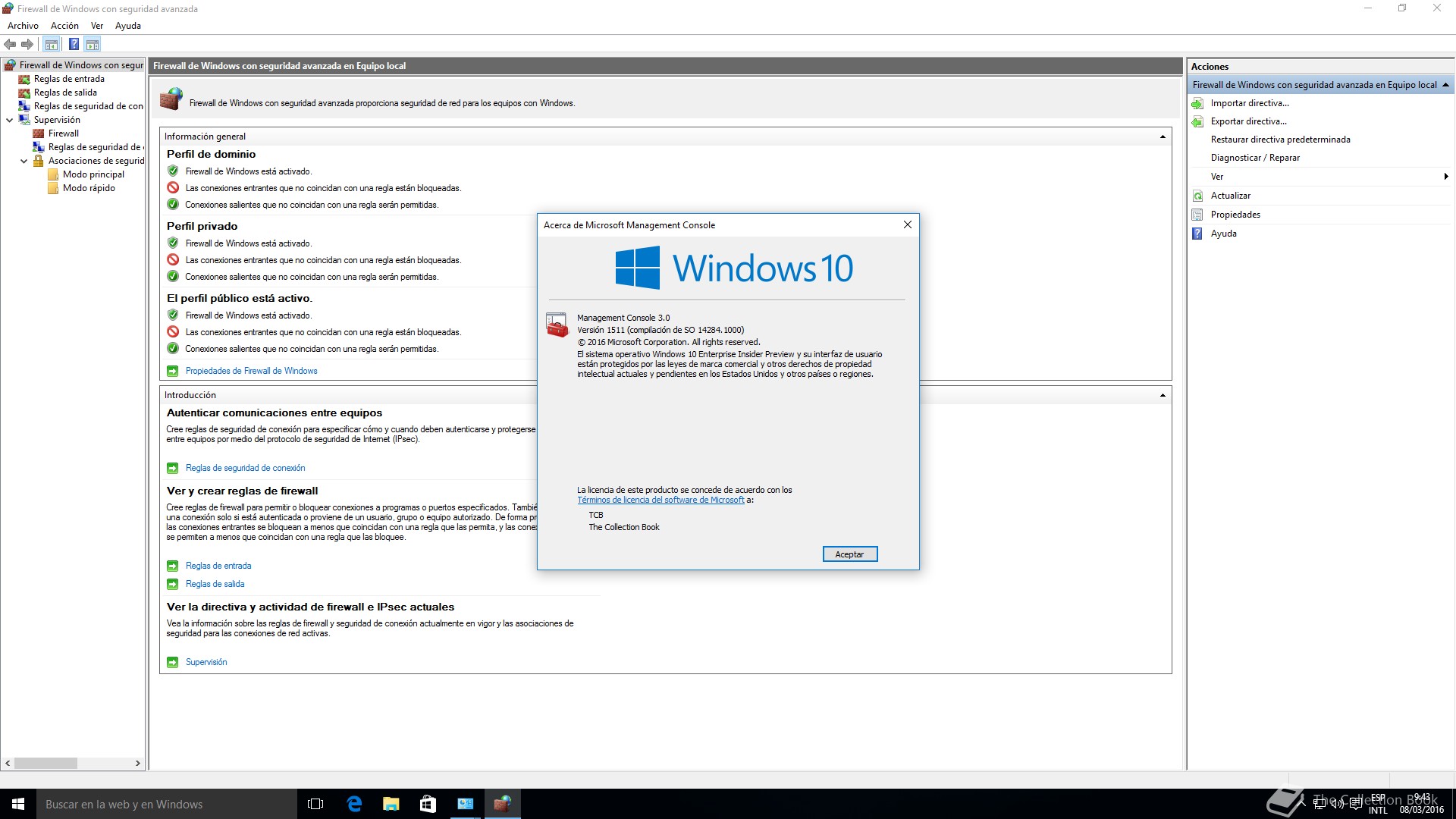Open Modo principal folder in tree
The height and width of the screenshot is (819, 1456).
93,174
